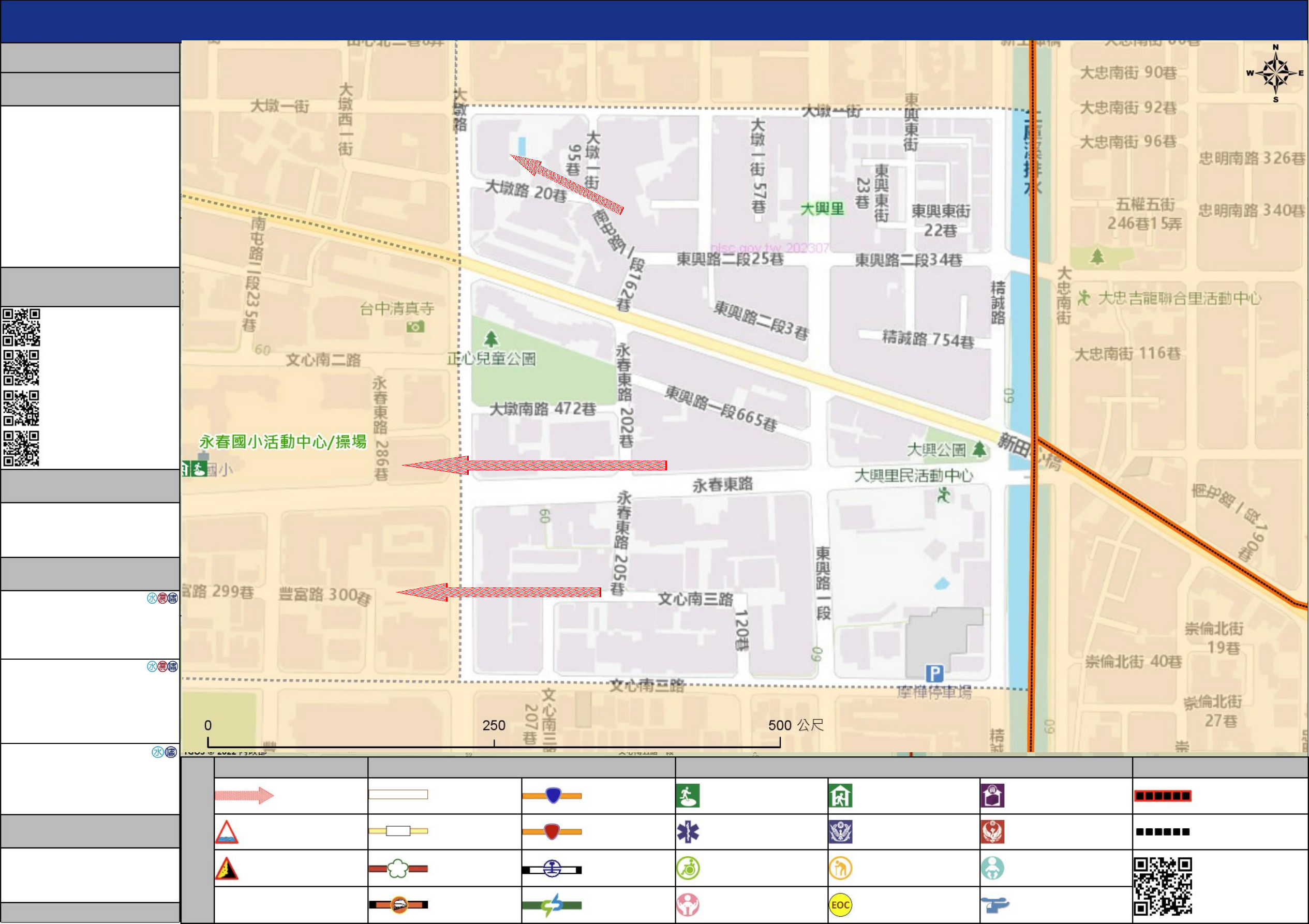1309x924 pixels.
Task: Click the compass rose on the map
Action: (1276, 73)
